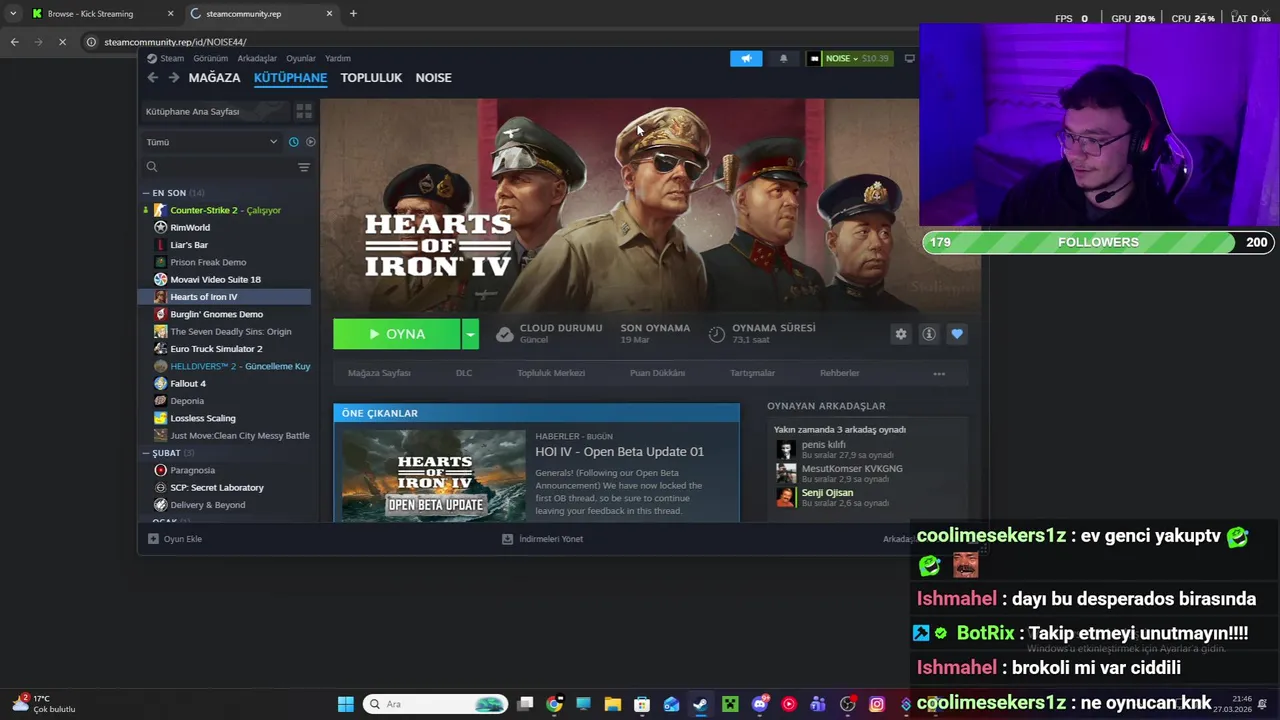Click the library search field
The width and height of the screenshot is (1280, 720).
point(220,167)
